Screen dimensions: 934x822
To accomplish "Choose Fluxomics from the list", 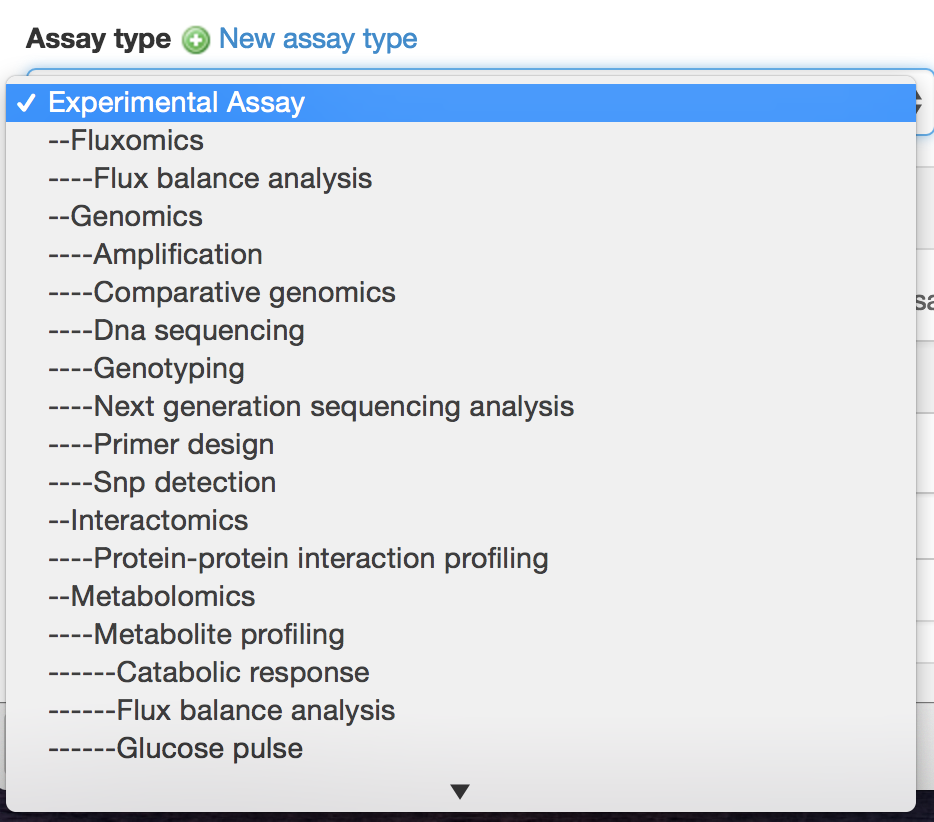I will pyautogui.click(x=126, y=141).
